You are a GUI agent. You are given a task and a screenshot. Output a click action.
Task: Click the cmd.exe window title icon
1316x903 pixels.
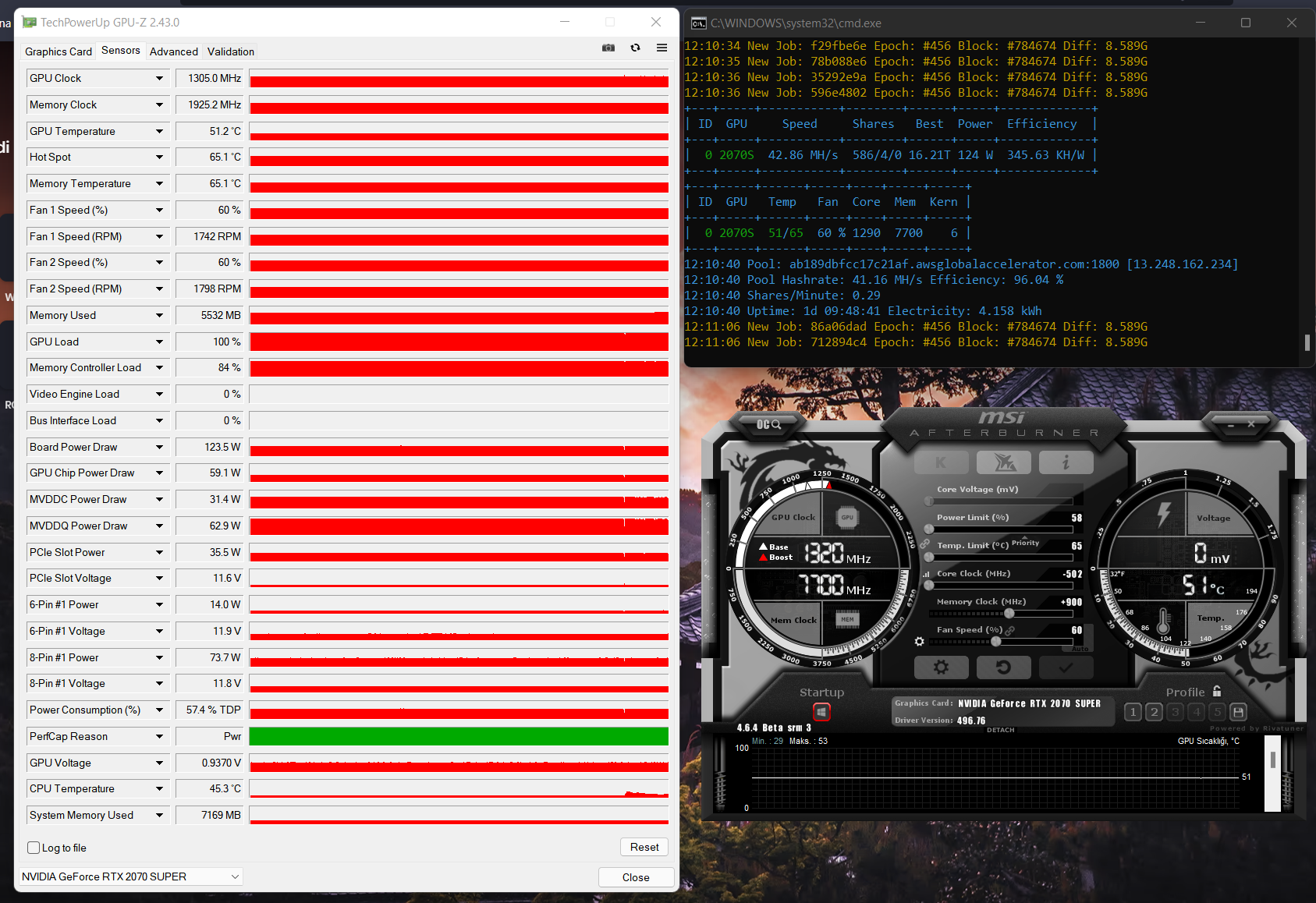click(x=699, y=23)
